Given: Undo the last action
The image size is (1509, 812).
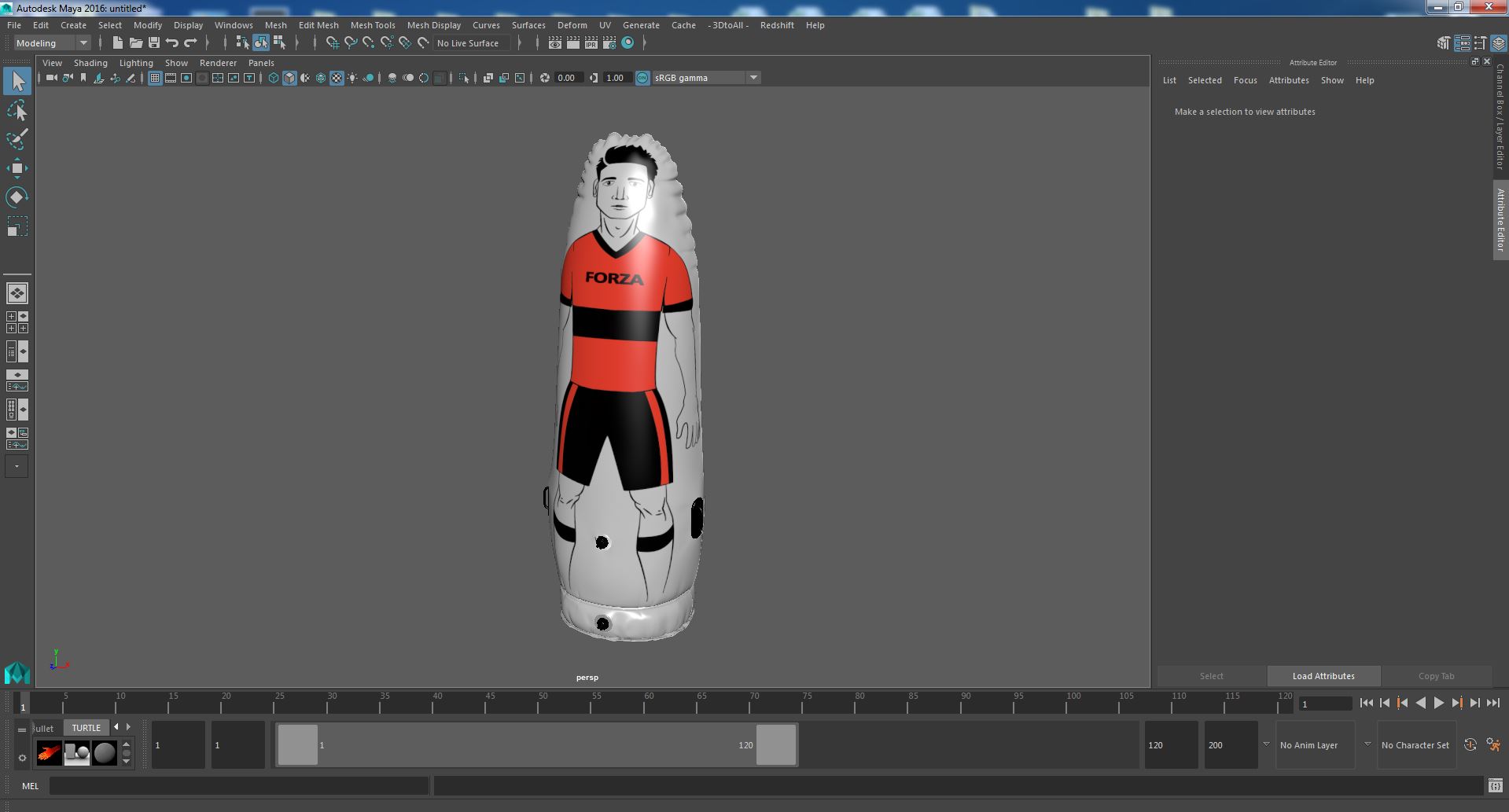Looking at the screenshot, I should coord(172,43).
